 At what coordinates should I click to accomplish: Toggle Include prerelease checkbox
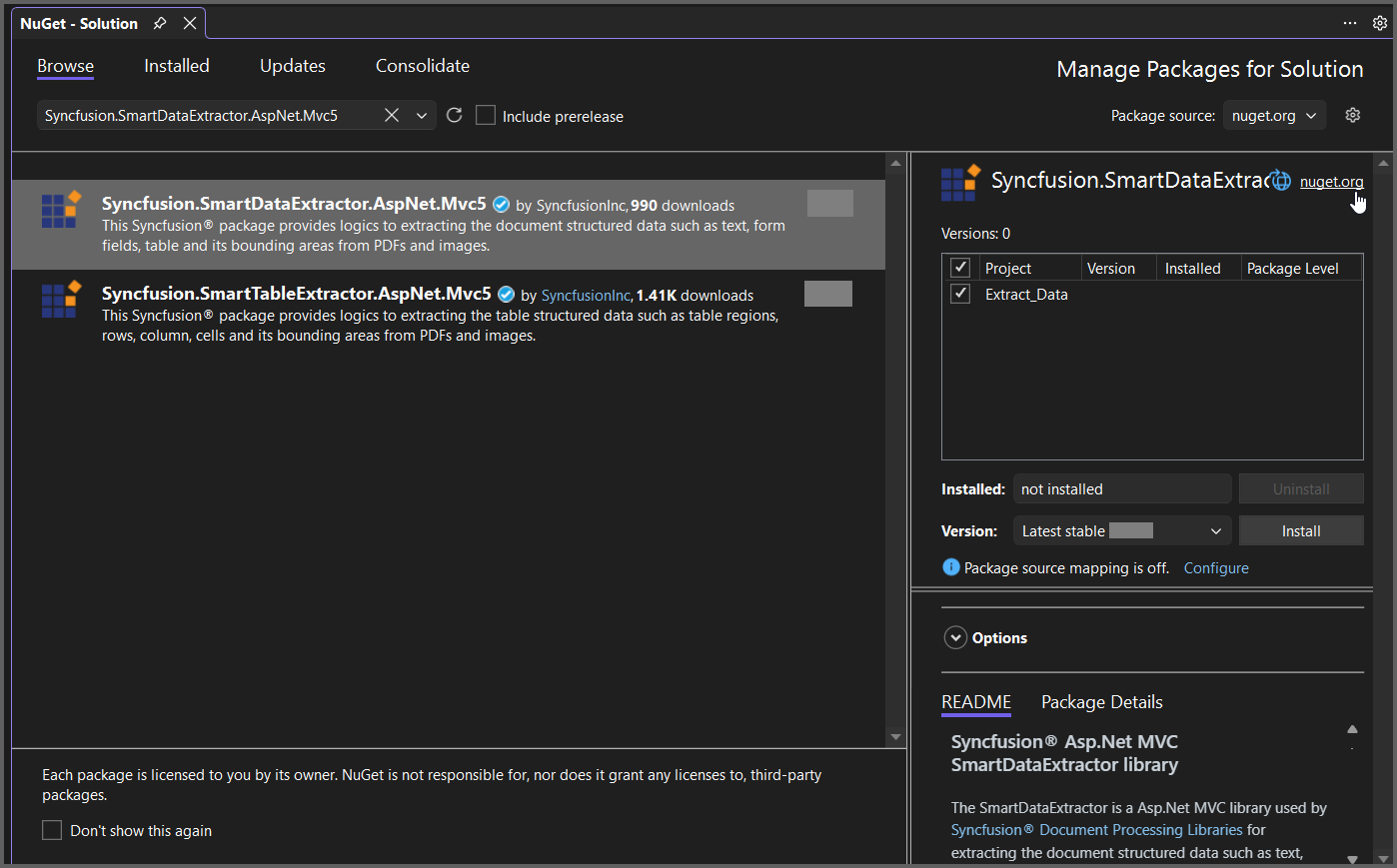(x=486, y=115)
